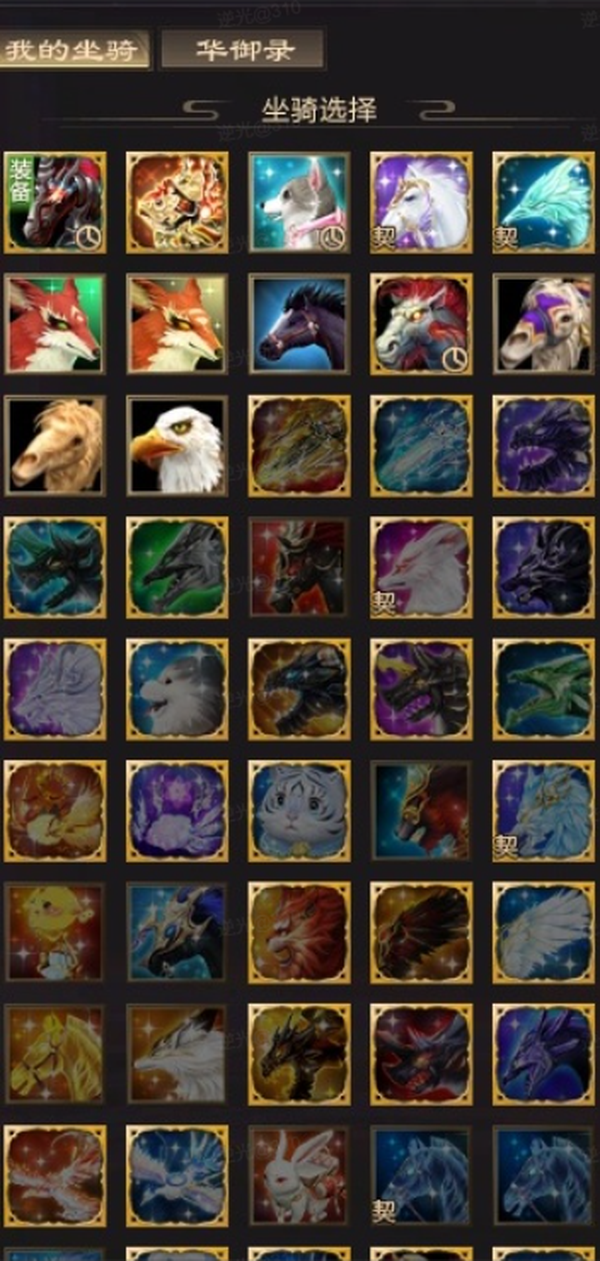
Task: Choose the white polar bear mount icon
Action: tap(177, 689)
